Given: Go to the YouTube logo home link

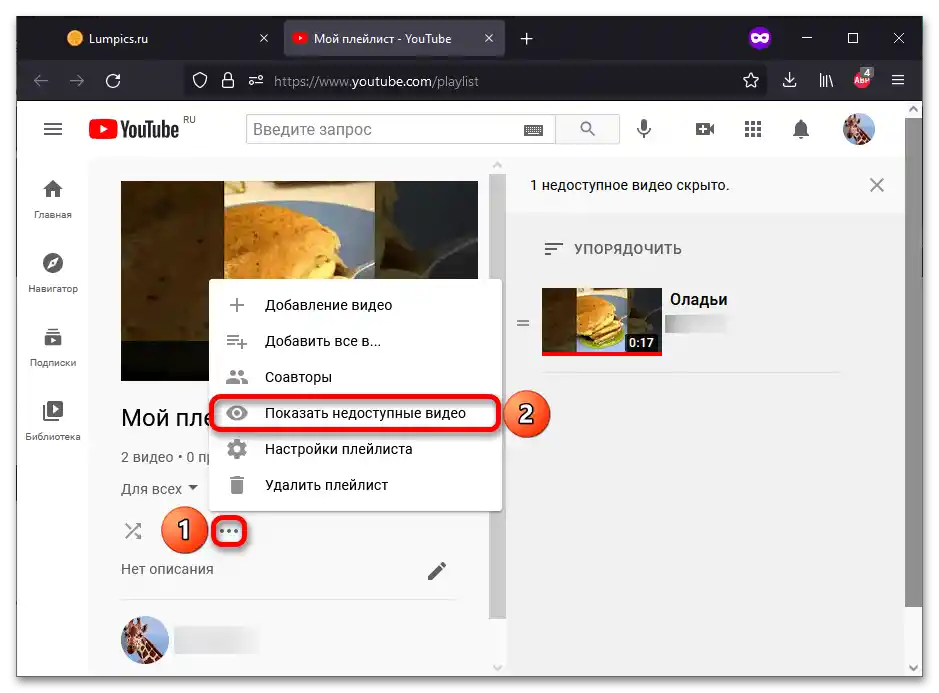Looking at the screenshot, I should click(134, 129).
